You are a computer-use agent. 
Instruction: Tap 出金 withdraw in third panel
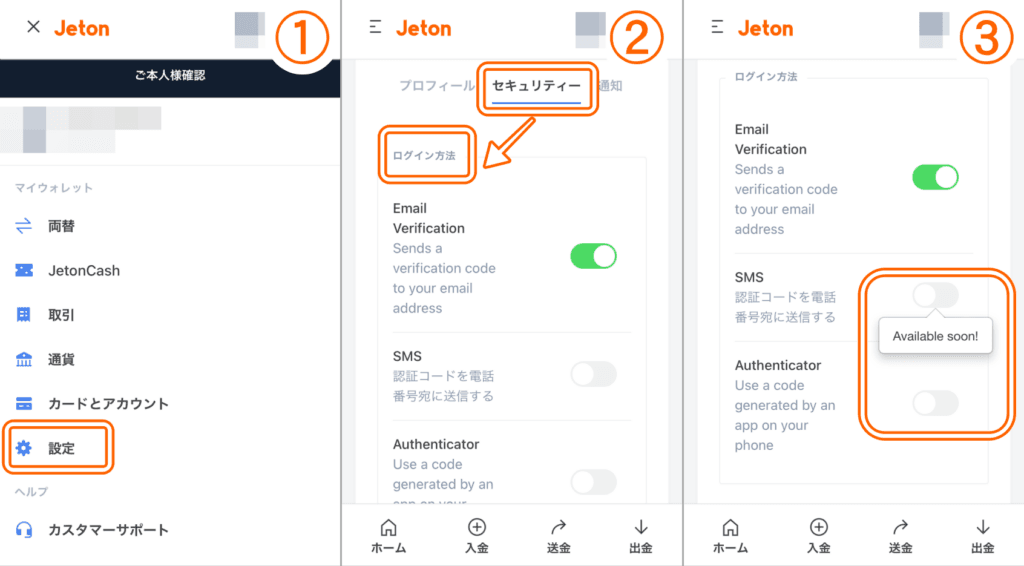coord(983,536)
